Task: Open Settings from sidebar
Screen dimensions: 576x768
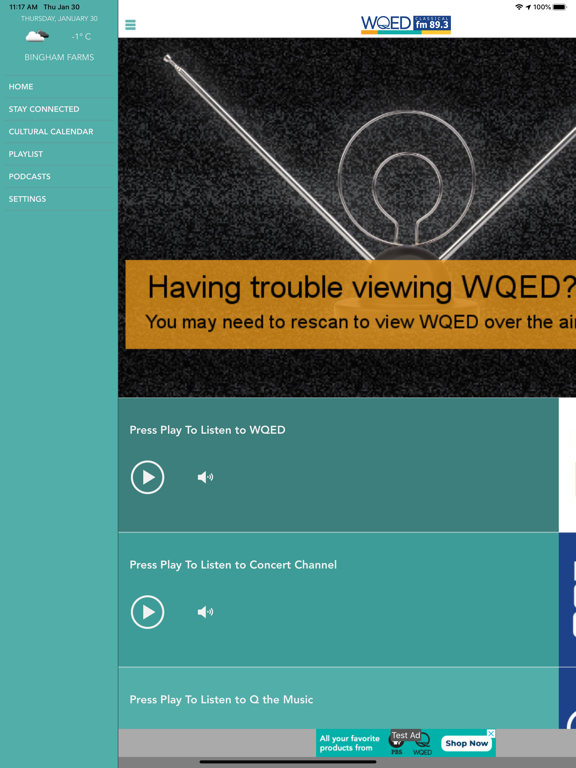Action: tap(59, 199)
